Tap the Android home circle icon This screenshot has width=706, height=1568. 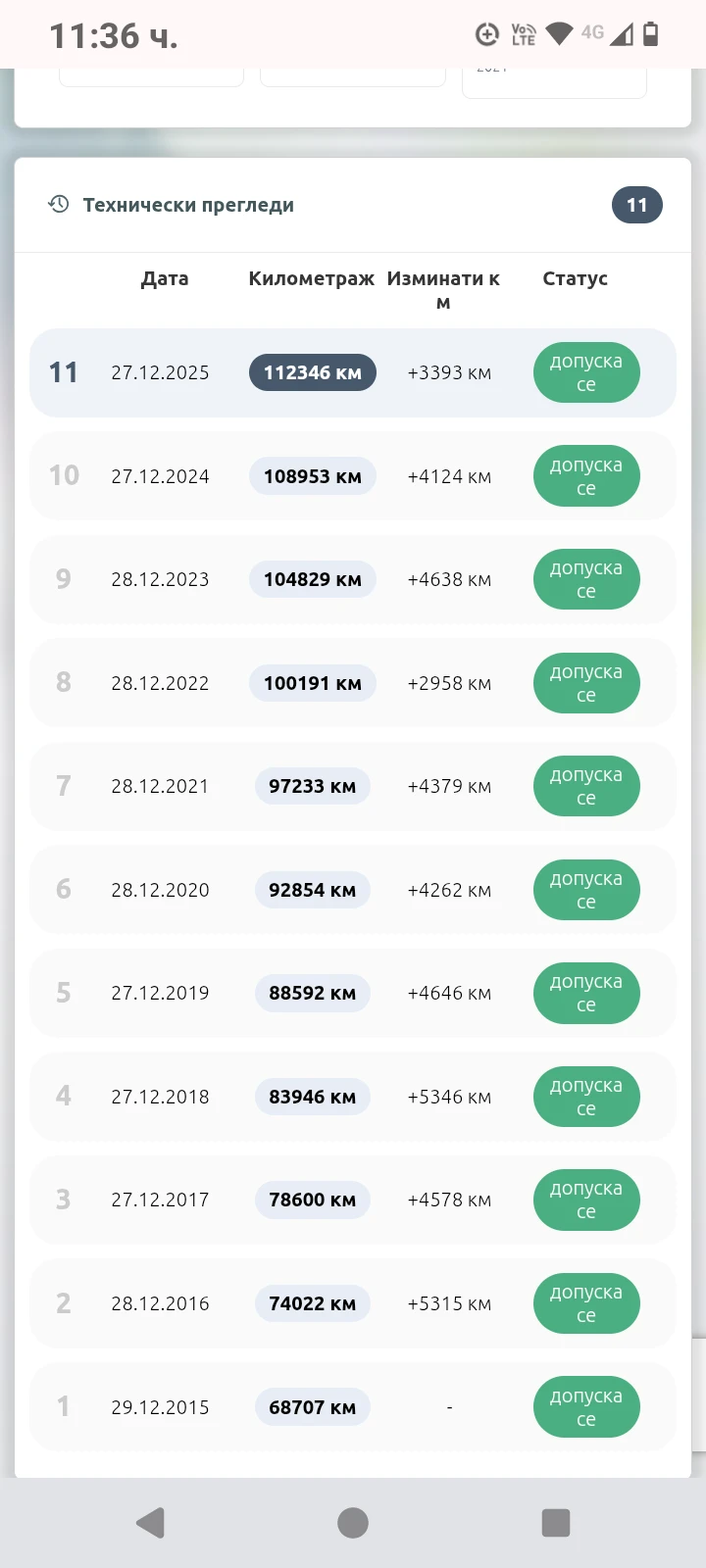[353, 1523]
